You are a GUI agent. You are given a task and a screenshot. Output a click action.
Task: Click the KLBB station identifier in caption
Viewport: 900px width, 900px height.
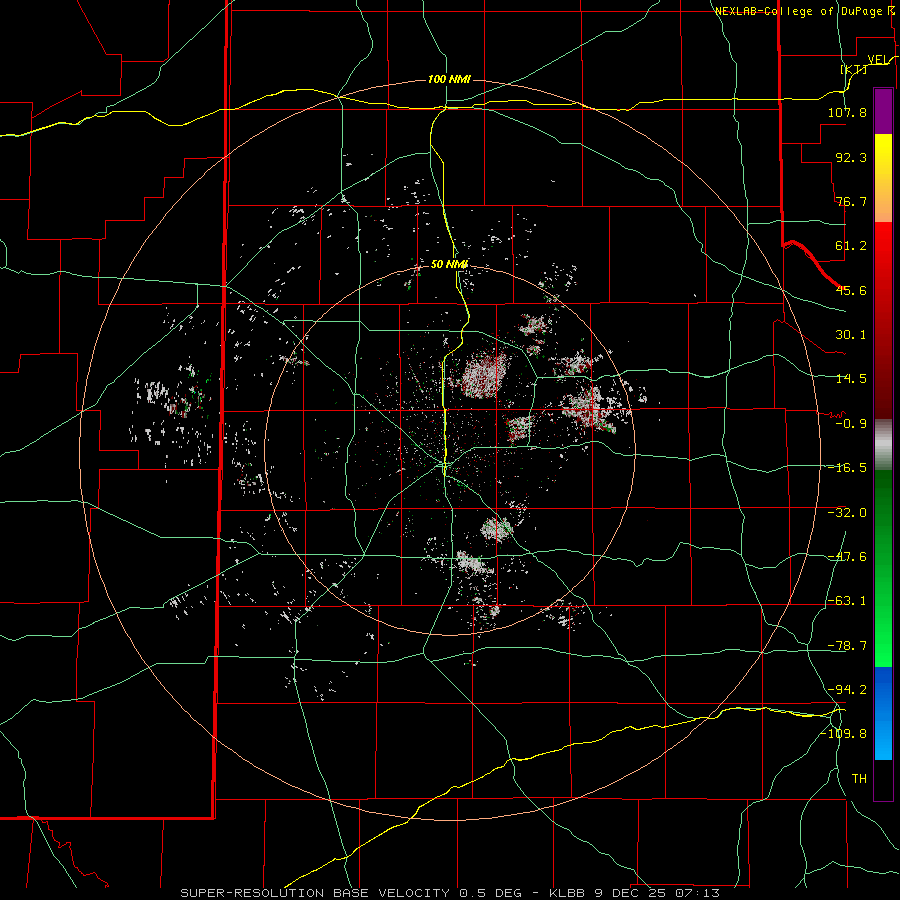tap(569, 893)
